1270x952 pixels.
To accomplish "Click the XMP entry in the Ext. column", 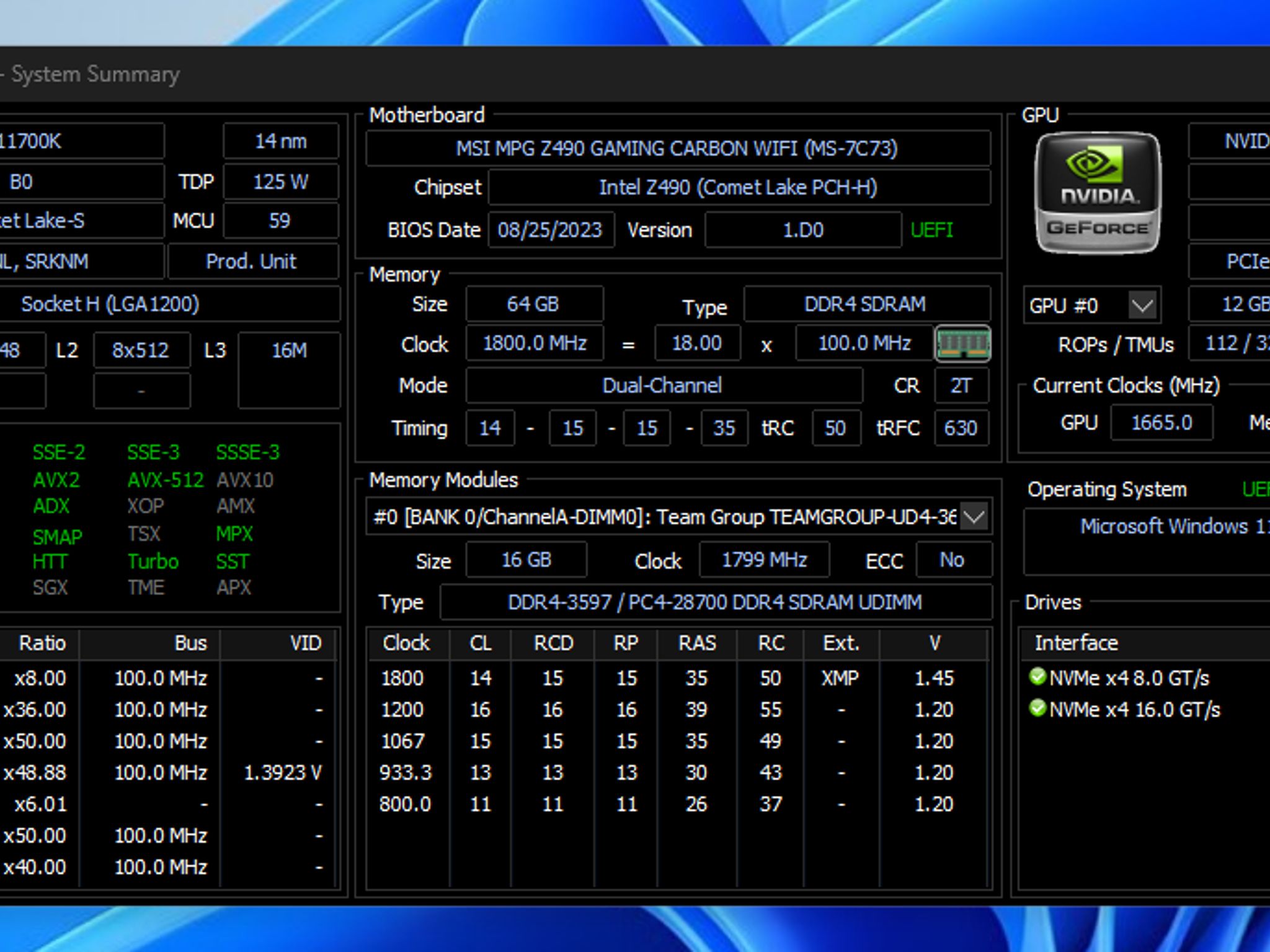I will (840, 677).
